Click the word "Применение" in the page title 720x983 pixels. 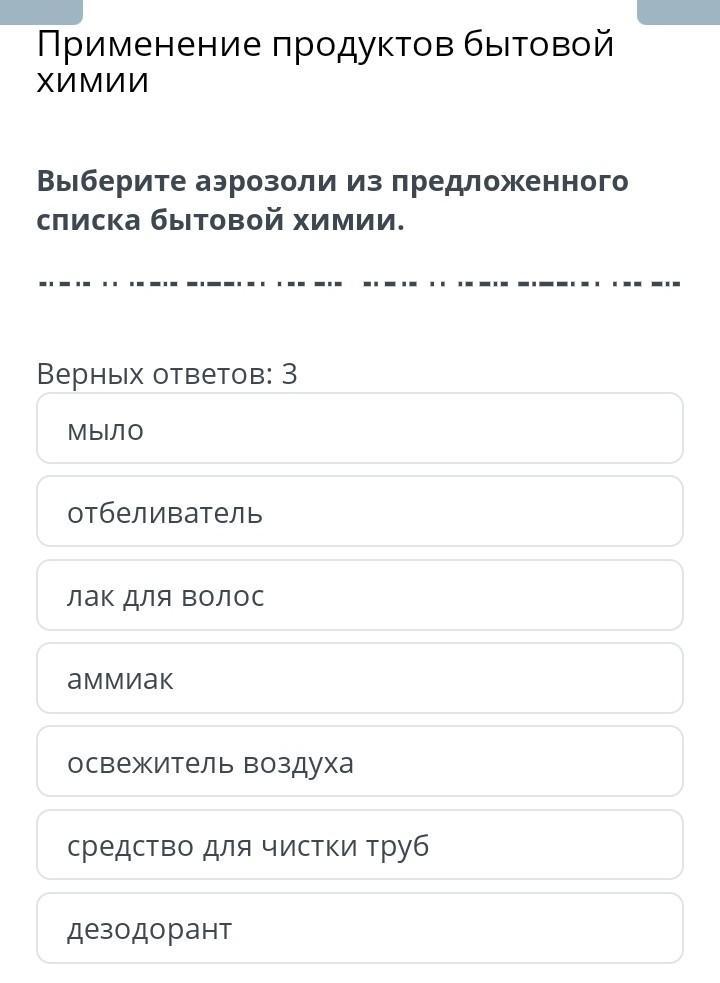(150, 45)
